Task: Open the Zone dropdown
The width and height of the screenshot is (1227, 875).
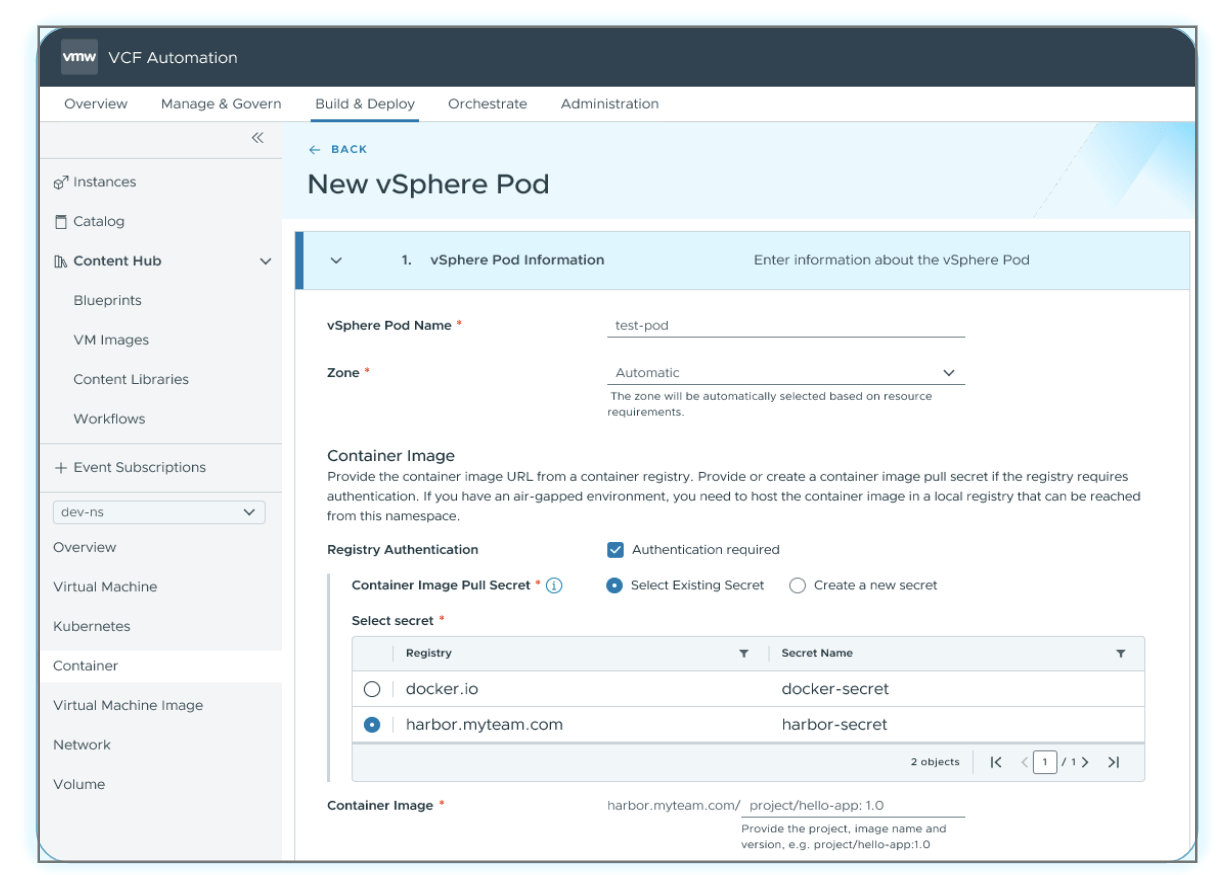Action: (x=786, y=373)
